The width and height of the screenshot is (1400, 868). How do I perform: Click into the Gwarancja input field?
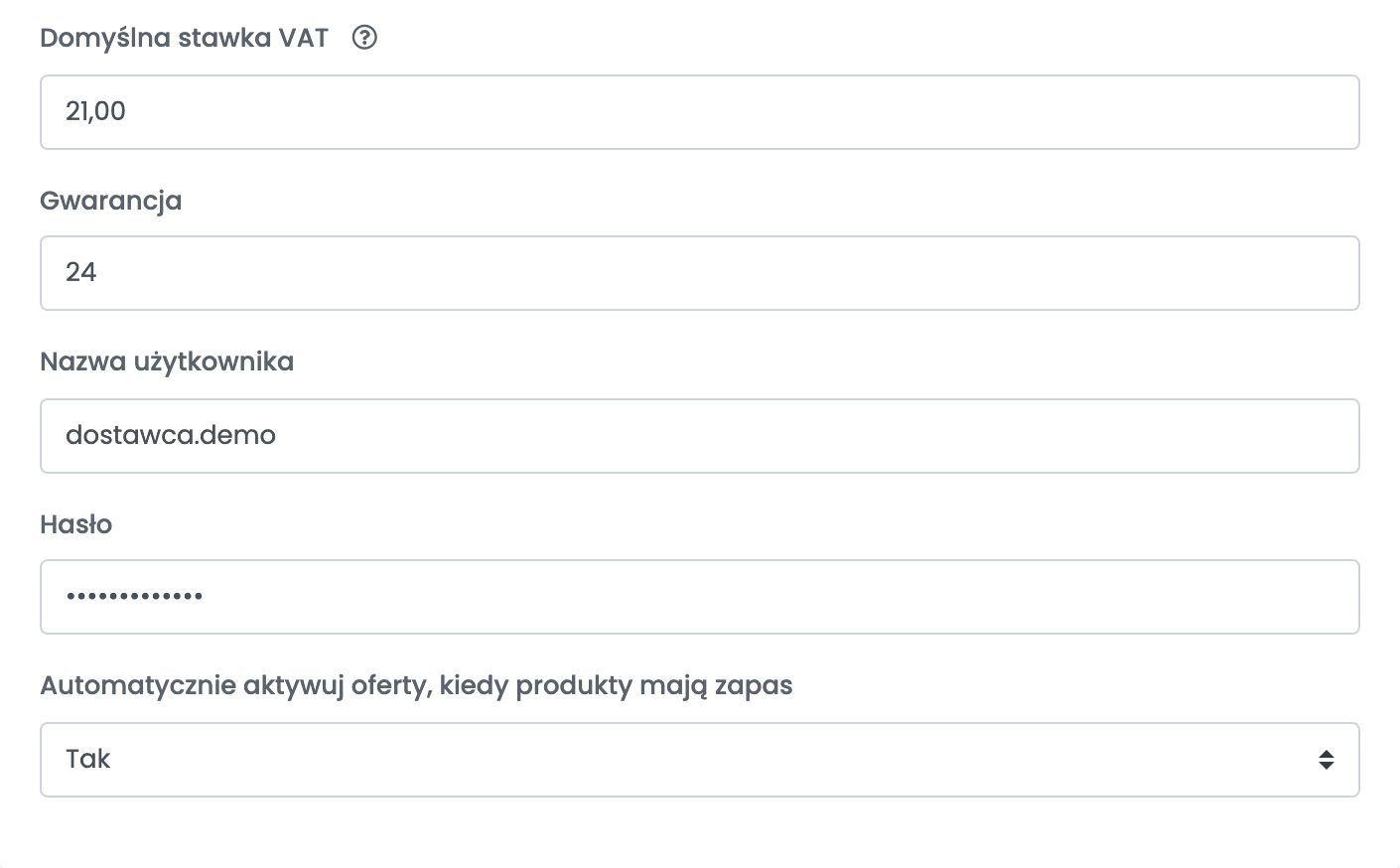point(699,273)
